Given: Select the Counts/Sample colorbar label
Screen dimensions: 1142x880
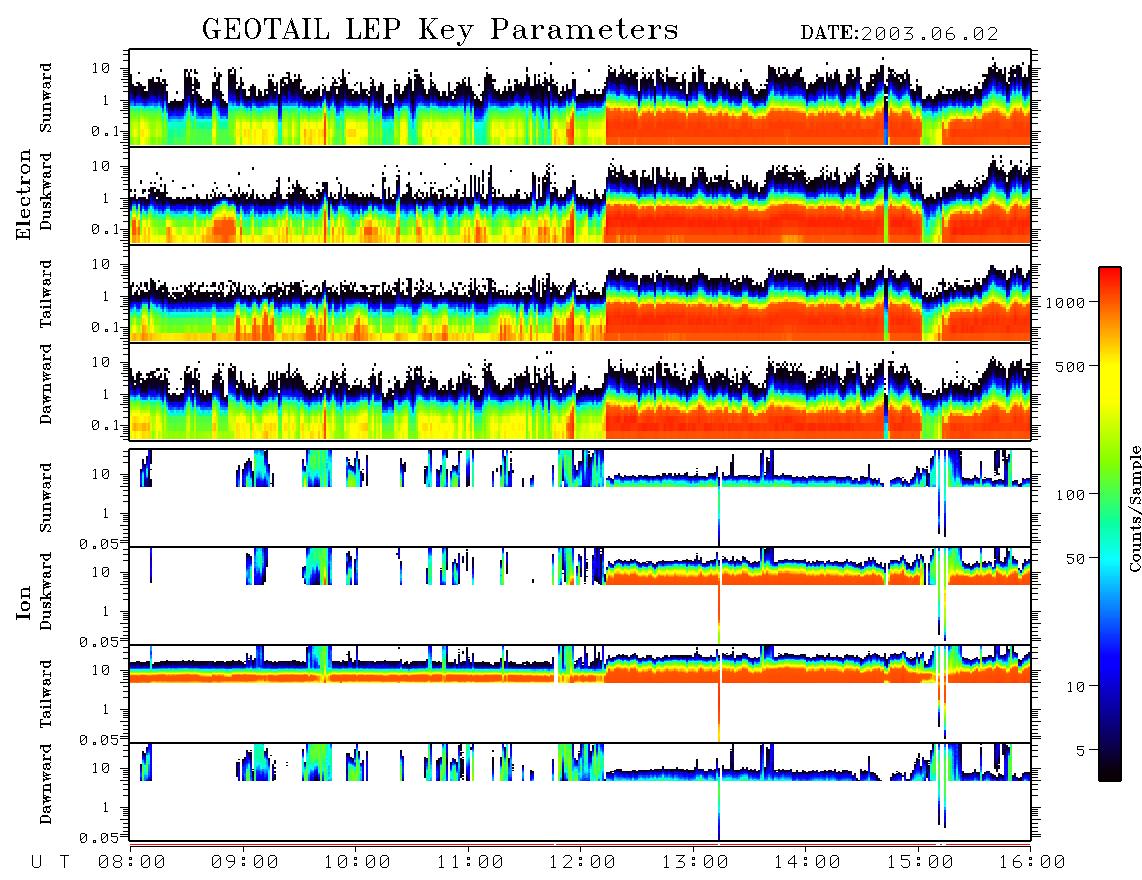Looking at the screenshot, I should coord(1134,508).
